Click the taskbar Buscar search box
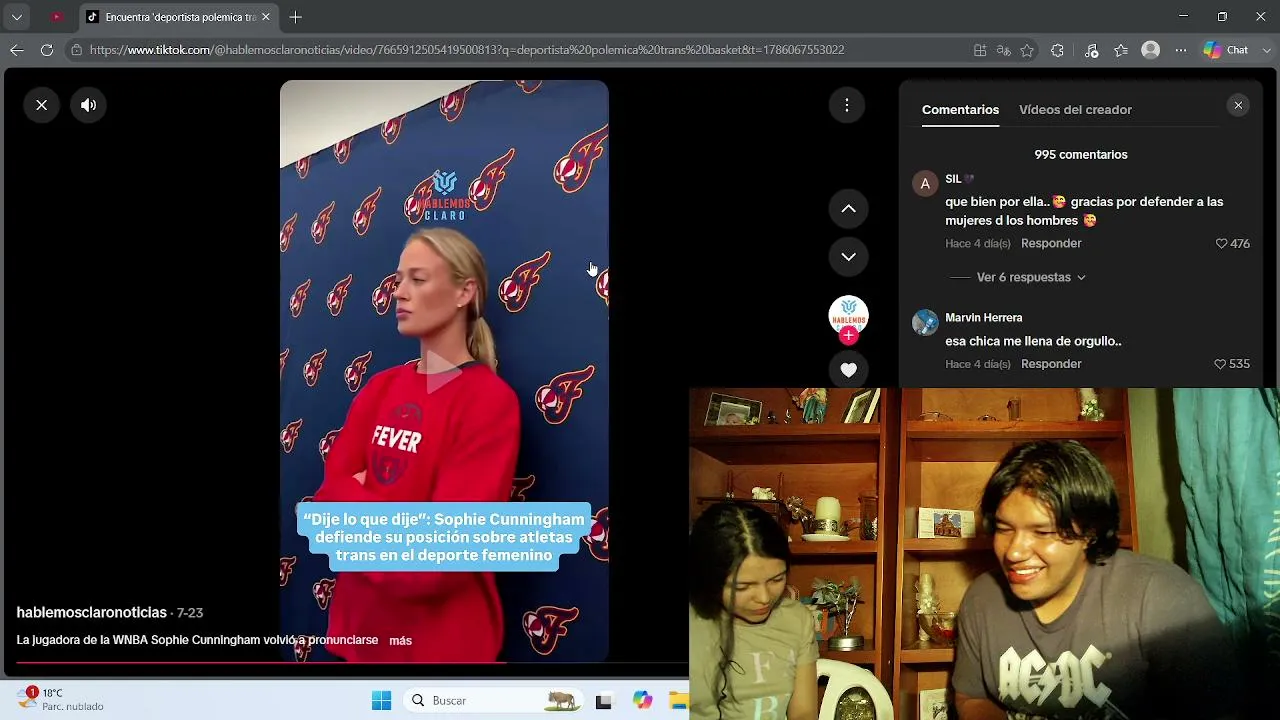This screenshot has height=720, width=1280. [493, 701]
